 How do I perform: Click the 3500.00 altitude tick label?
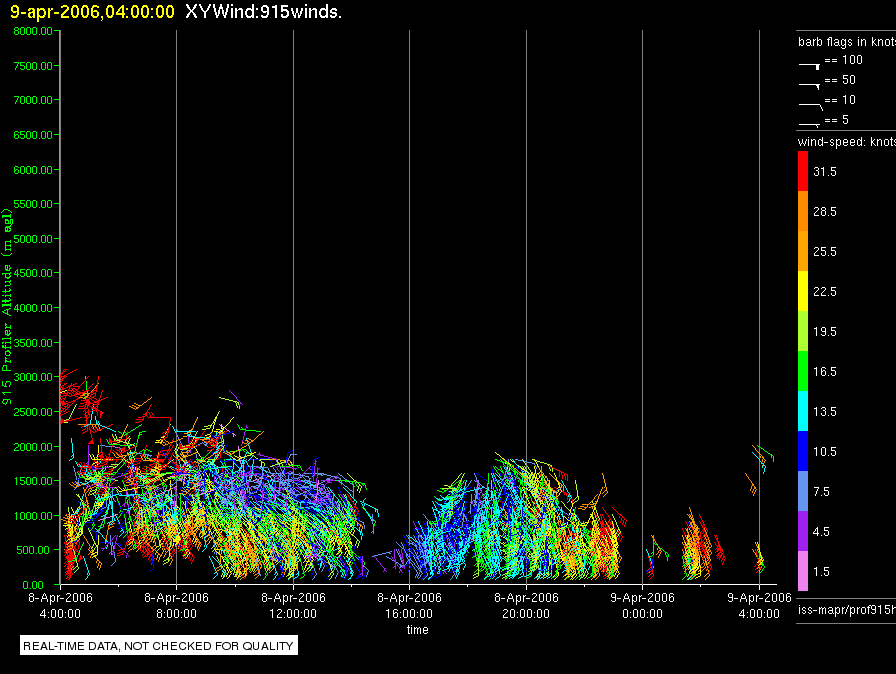[x=33, y=343]
